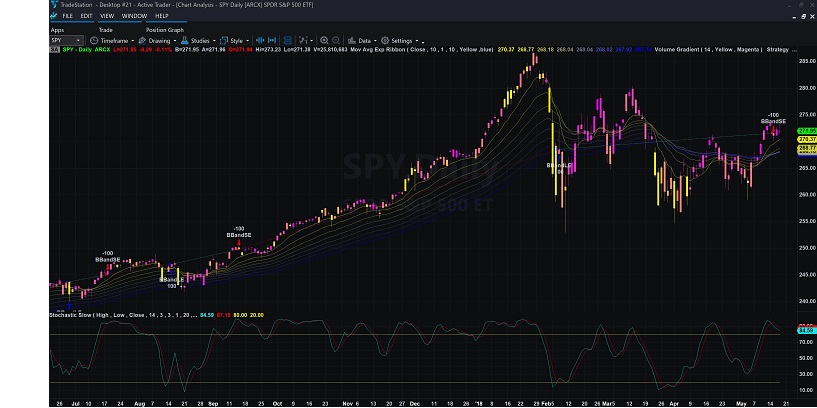Click the BBandLE signal near Feb 5
The height and width of the screenshot is (408, 817).
[x=559, y=165]
